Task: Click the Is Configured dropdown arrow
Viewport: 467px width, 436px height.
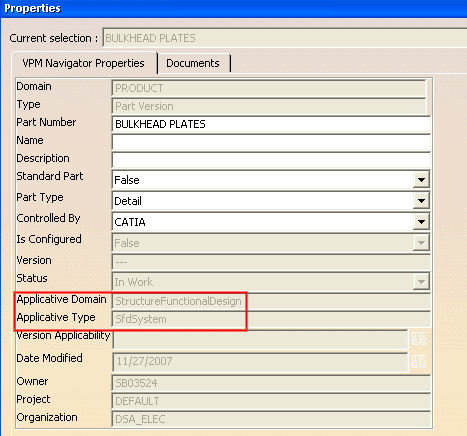Action: click(x=421, y=243)
